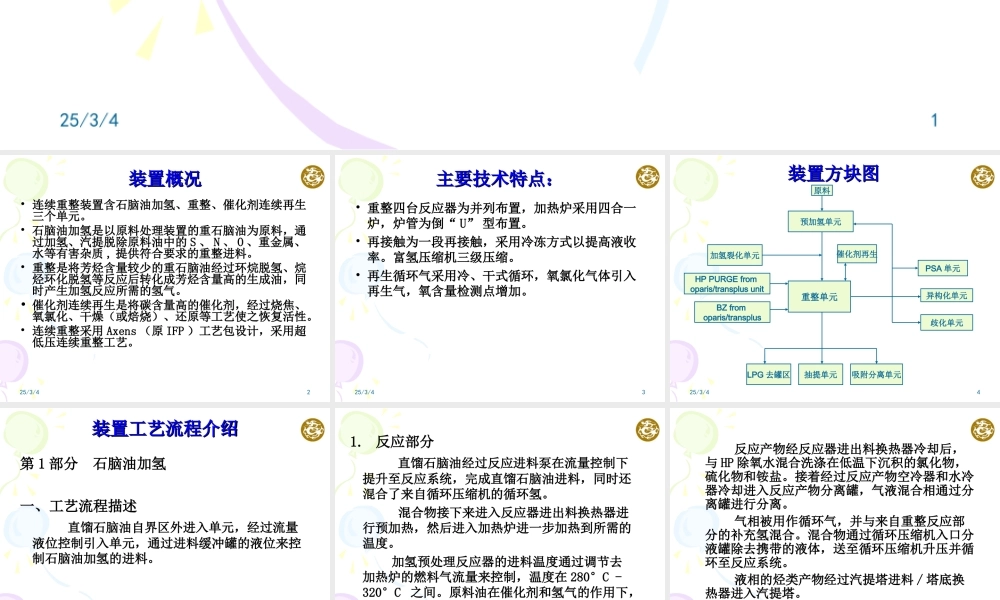
Task: Click page number 2 on the 装置概况 slide
Action: tap(309, 392)
